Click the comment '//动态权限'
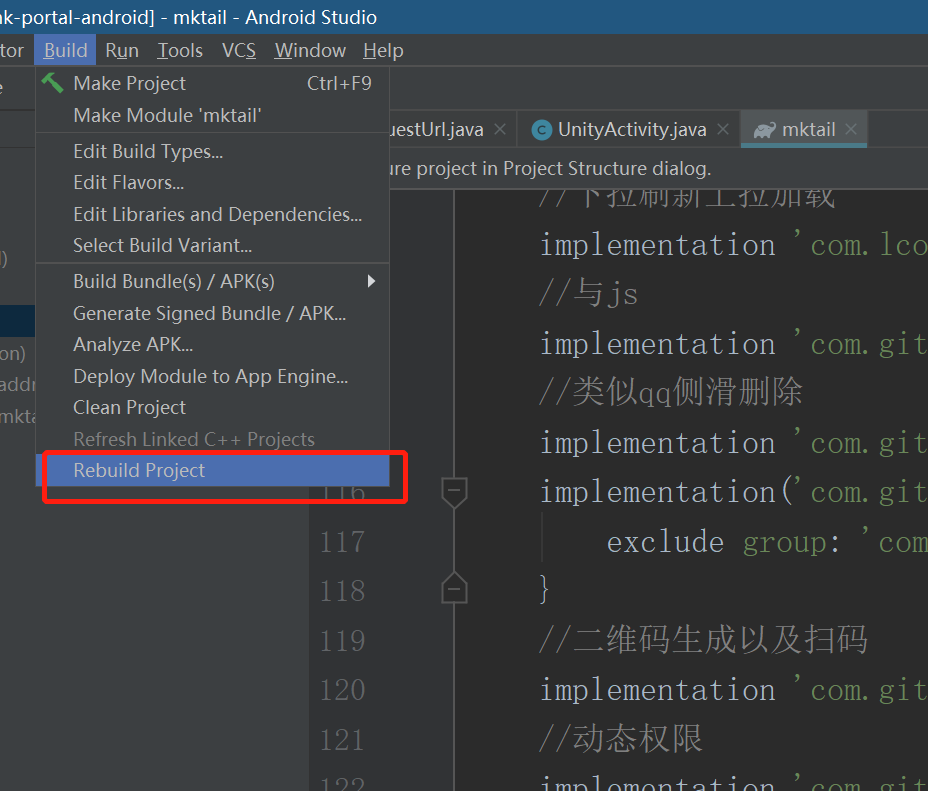The width and height of the screenshot is (928, 791). pos(621,738)
